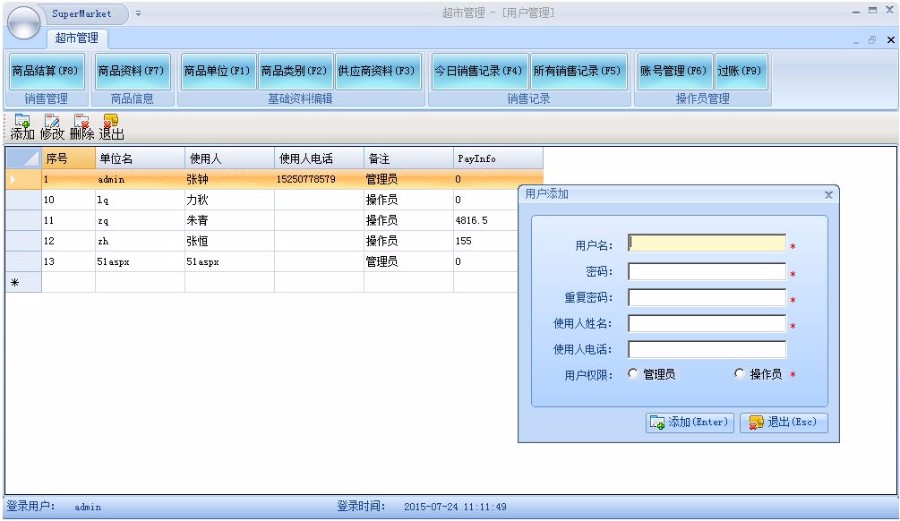Open 账号管理 (F6) accounts
The height and width of the screenshot is (521, 900).
tap(674, 71)
